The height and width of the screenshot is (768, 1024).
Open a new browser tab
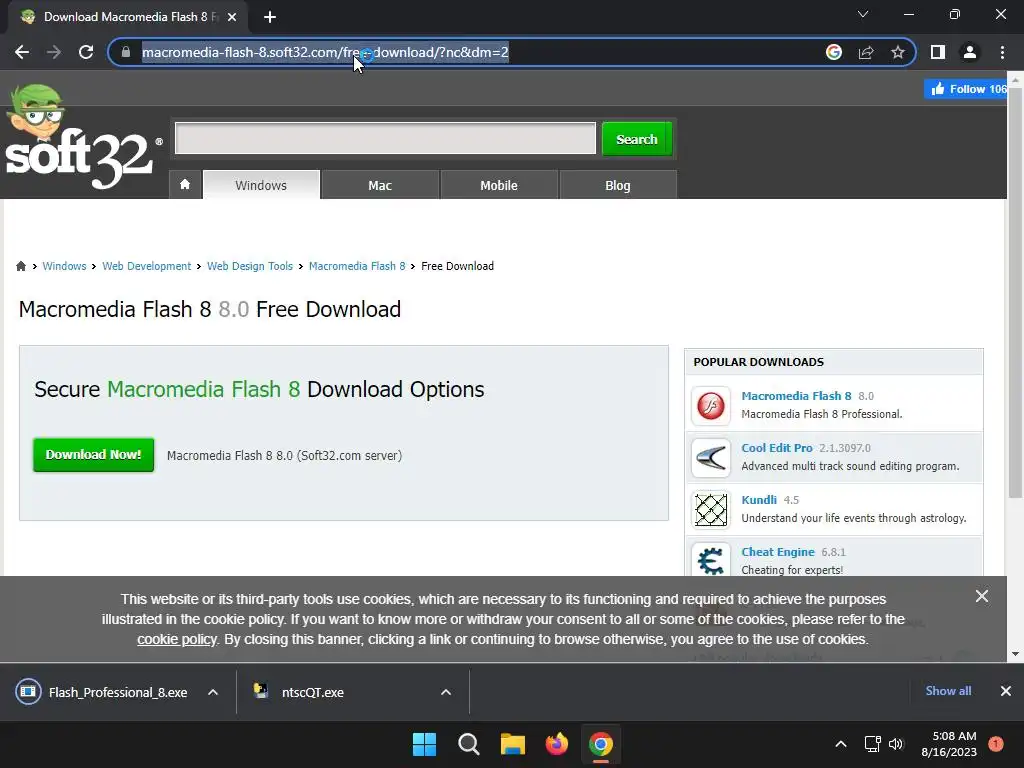tap(270, 17)
